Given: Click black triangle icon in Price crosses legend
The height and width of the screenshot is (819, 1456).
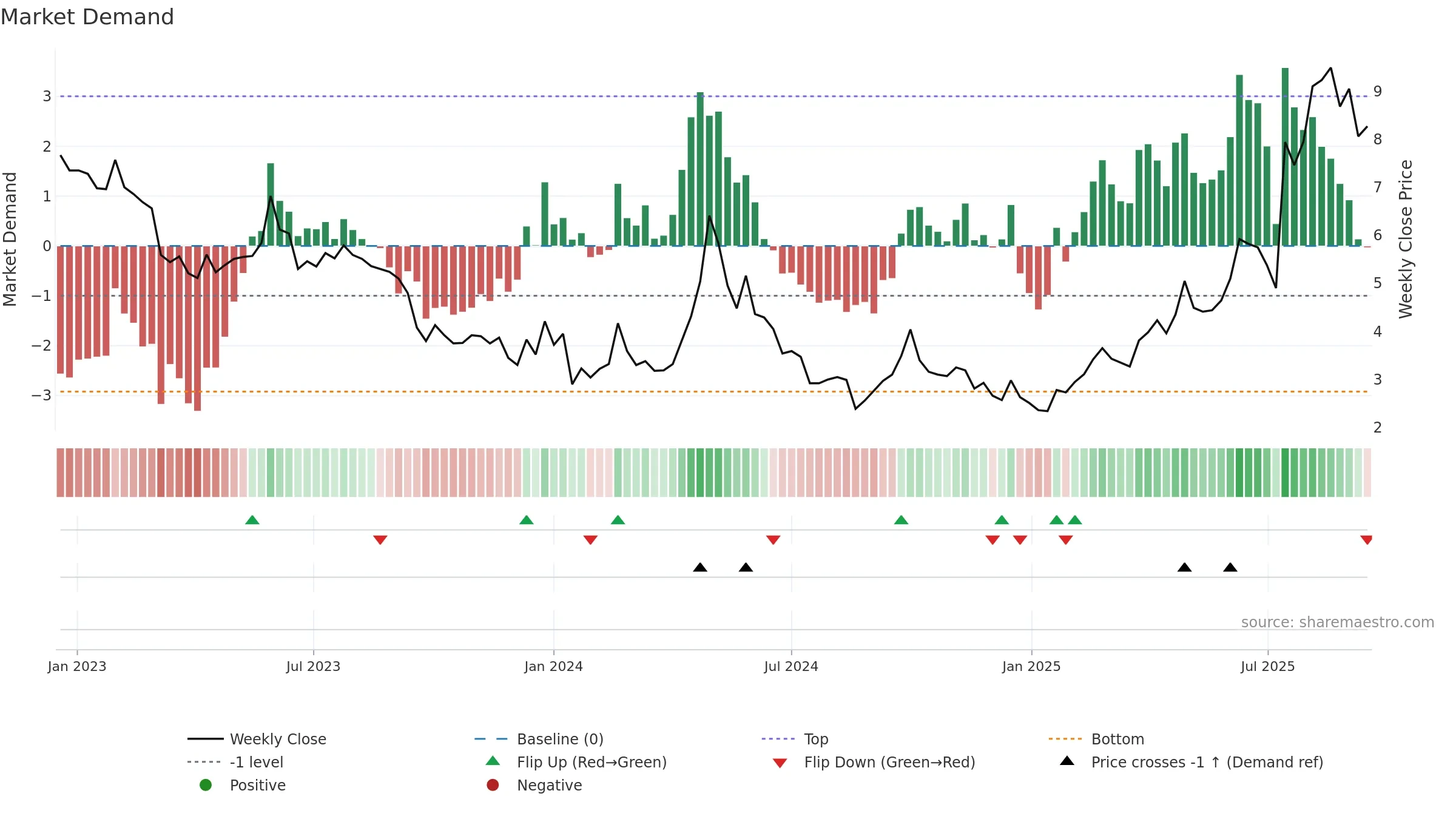Looking at the screenshot, I should click(1067, 761).
